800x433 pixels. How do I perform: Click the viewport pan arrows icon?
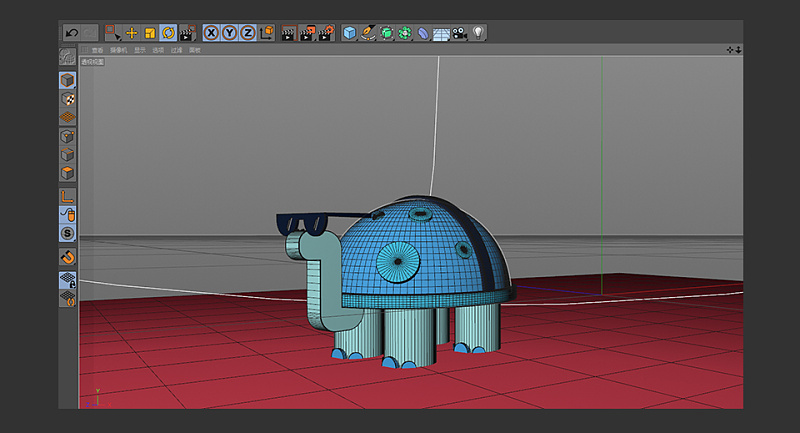[729, 49]
